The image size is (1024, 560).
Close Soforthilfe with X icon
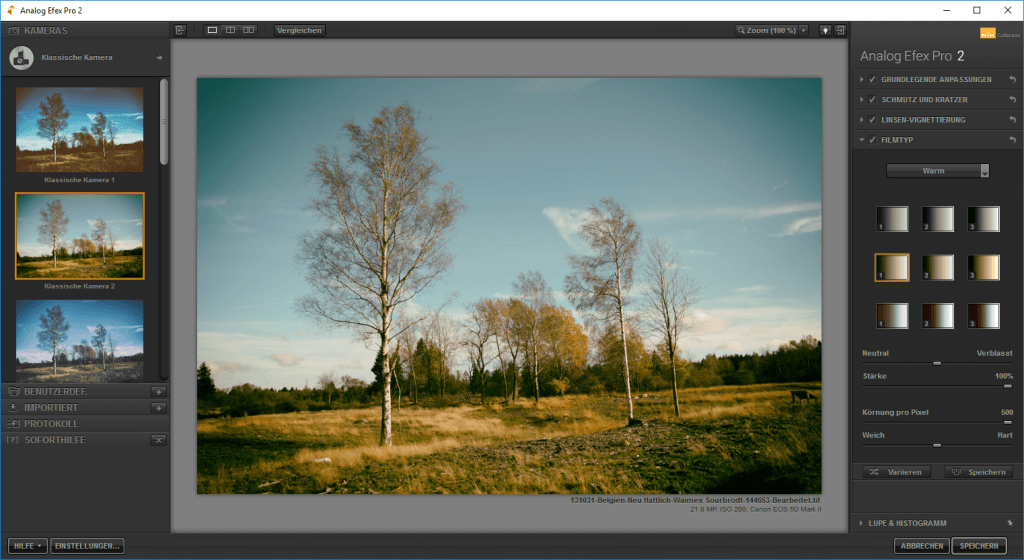tap(159, 440)
